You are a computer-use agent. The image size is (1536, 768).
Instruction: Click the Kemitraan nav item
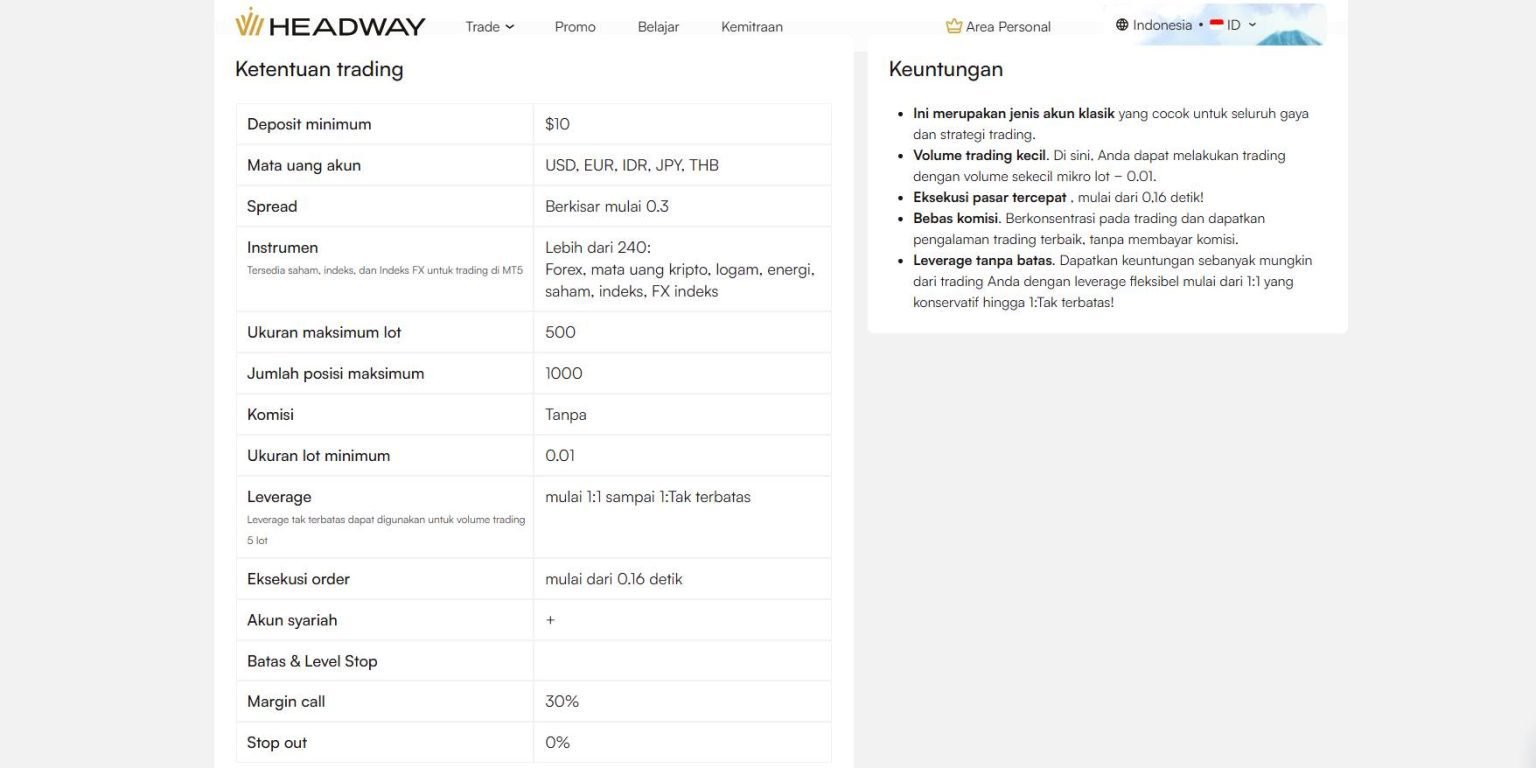pyautogui.click(x=751, y=27)
